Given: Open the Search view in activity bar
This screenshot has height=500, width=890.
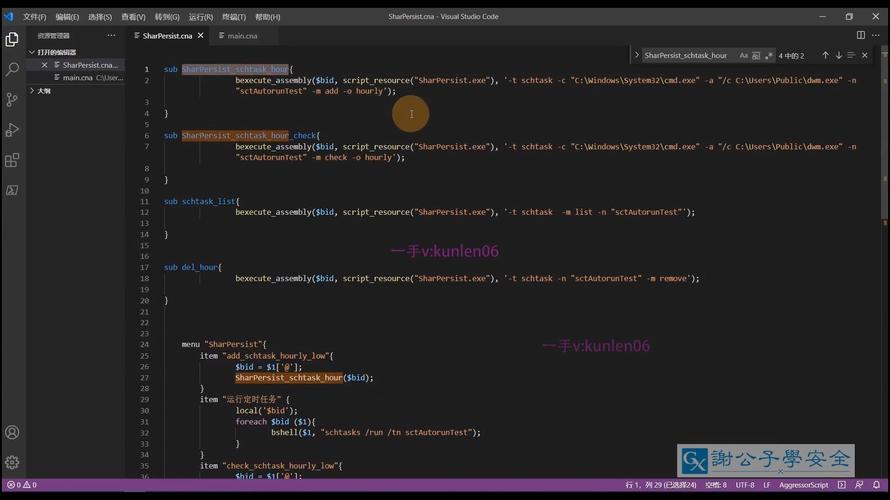Looking at the screenshot, I should point(12,69).
